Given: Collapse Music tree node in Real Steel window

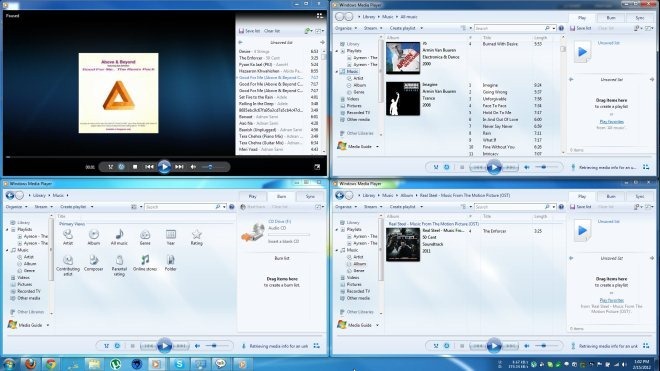Looking at the screenshot, I should [x=337, y=250].
